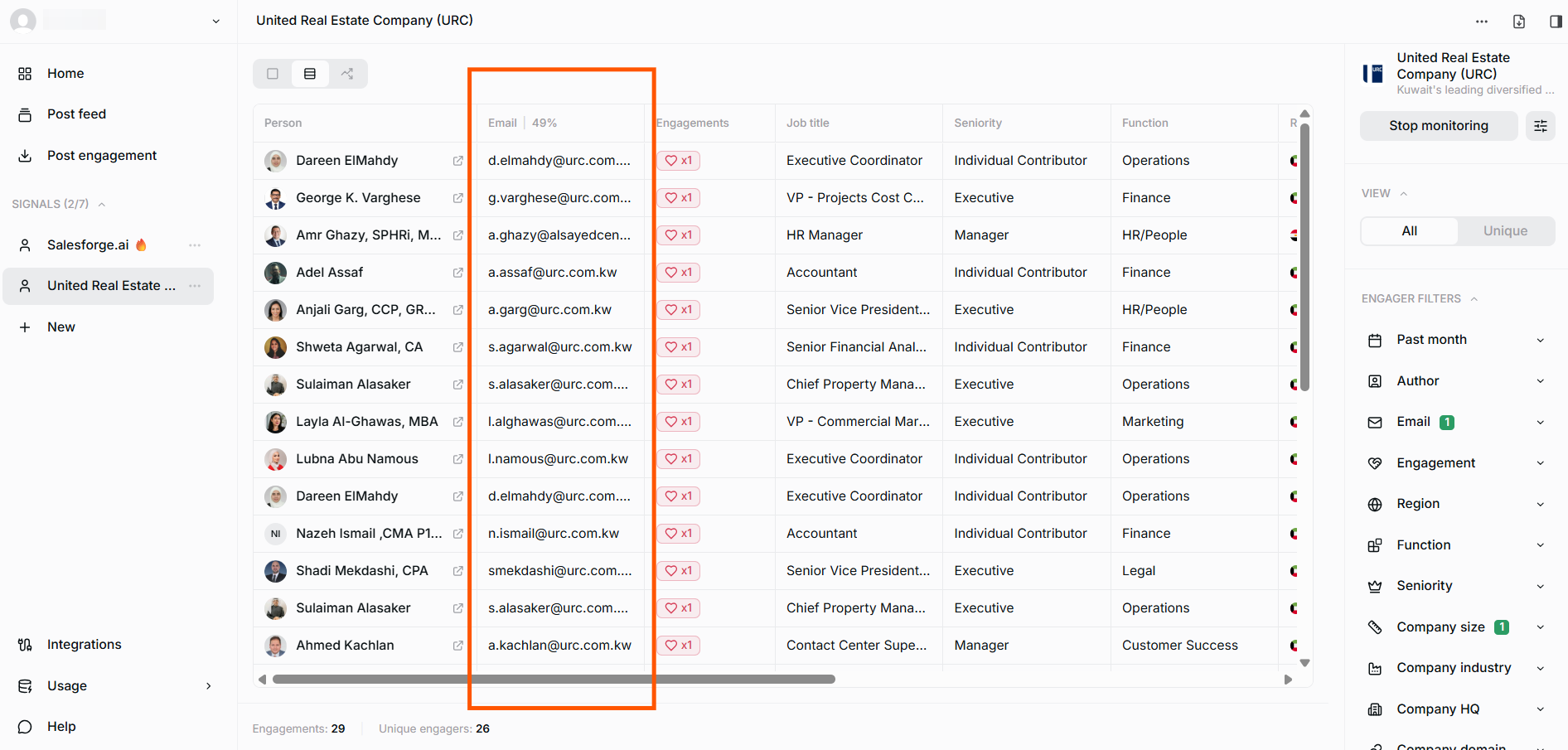This screenshot has width=1568, height=750.
Task: Open Post engagement in sidebar
Action: [x=101, y=155]
